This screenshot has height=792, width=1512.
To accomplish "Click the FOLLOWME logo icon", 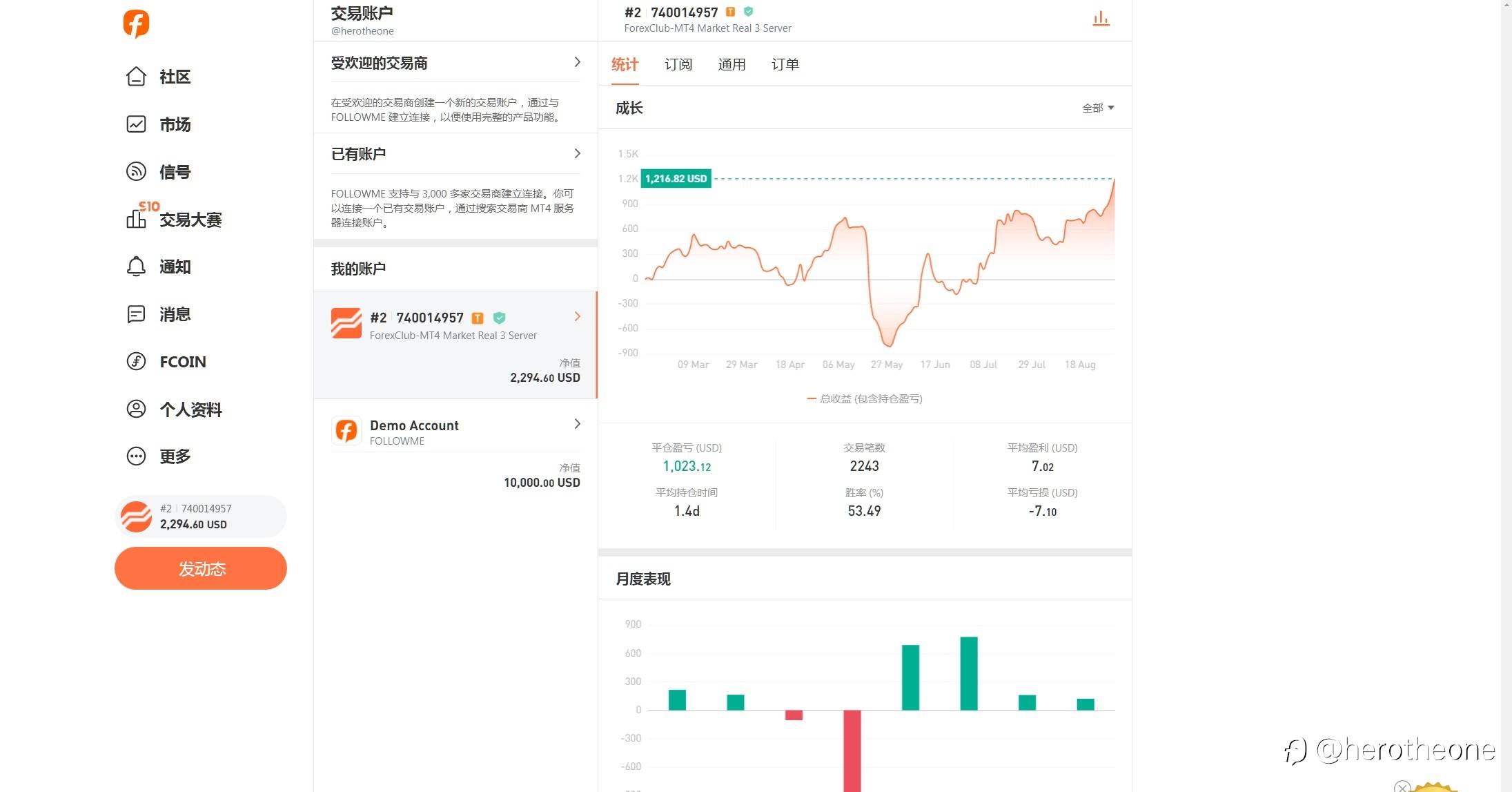I will click(136, 24).
